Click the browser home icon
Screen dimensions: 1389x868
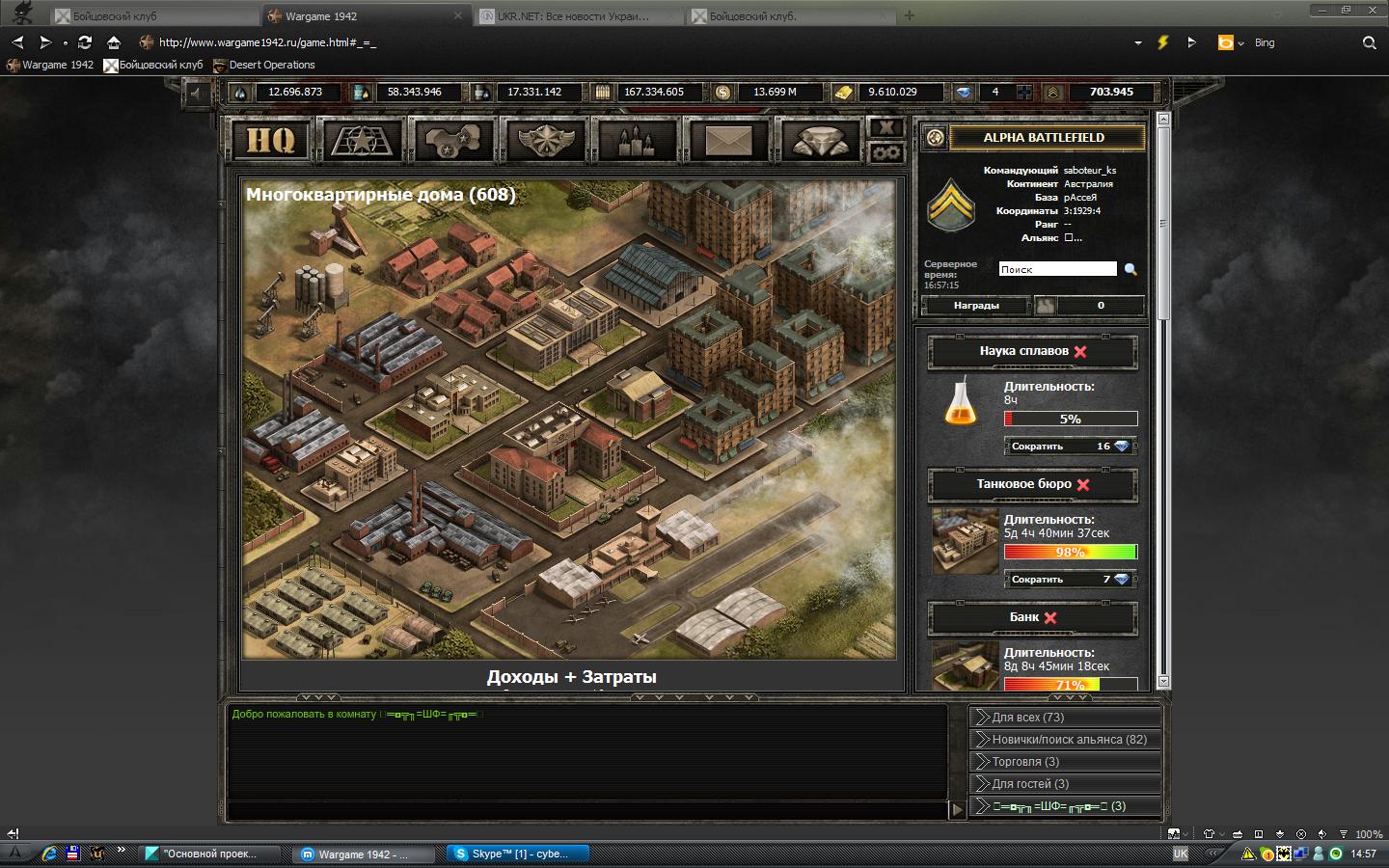[113, 42]
